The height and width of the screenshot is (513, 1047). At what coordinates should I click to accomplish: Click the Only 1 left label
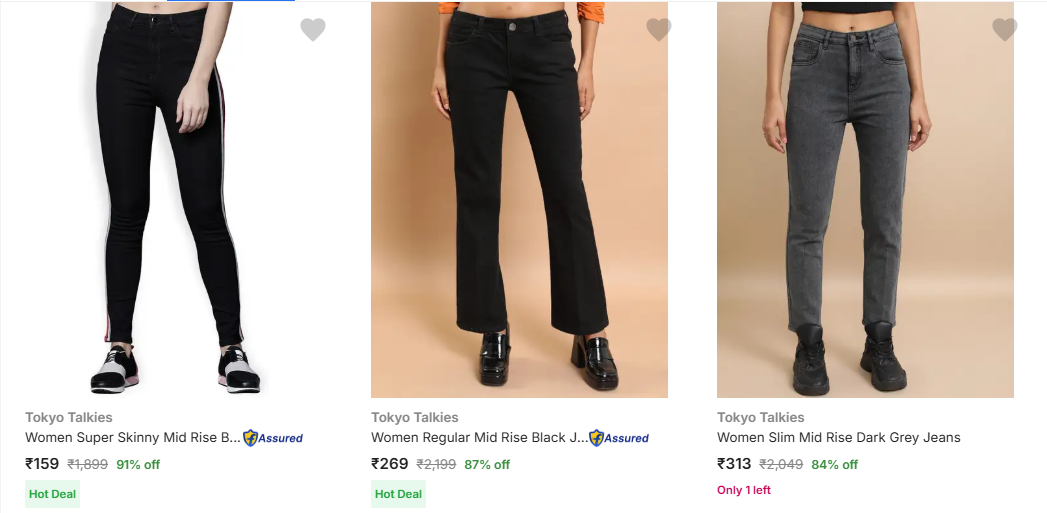coord(744,490)
